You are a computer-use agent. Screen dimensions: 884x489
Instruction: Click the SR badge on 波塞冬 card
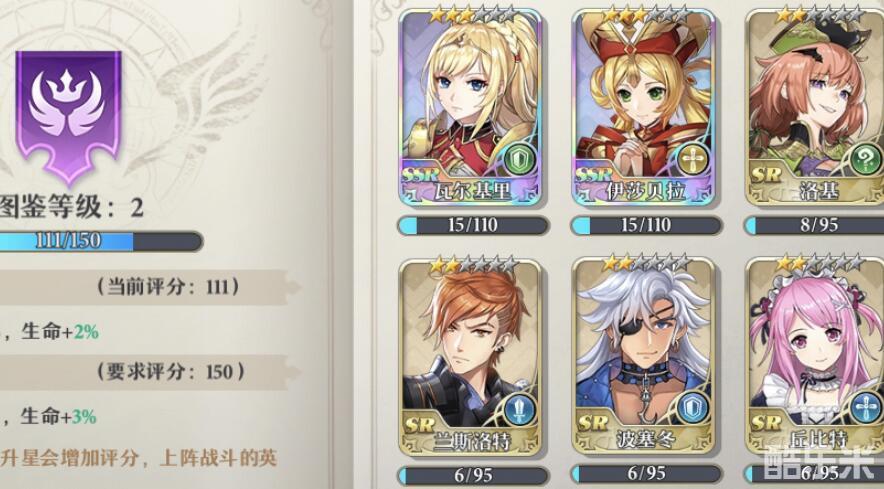point(593,423)
